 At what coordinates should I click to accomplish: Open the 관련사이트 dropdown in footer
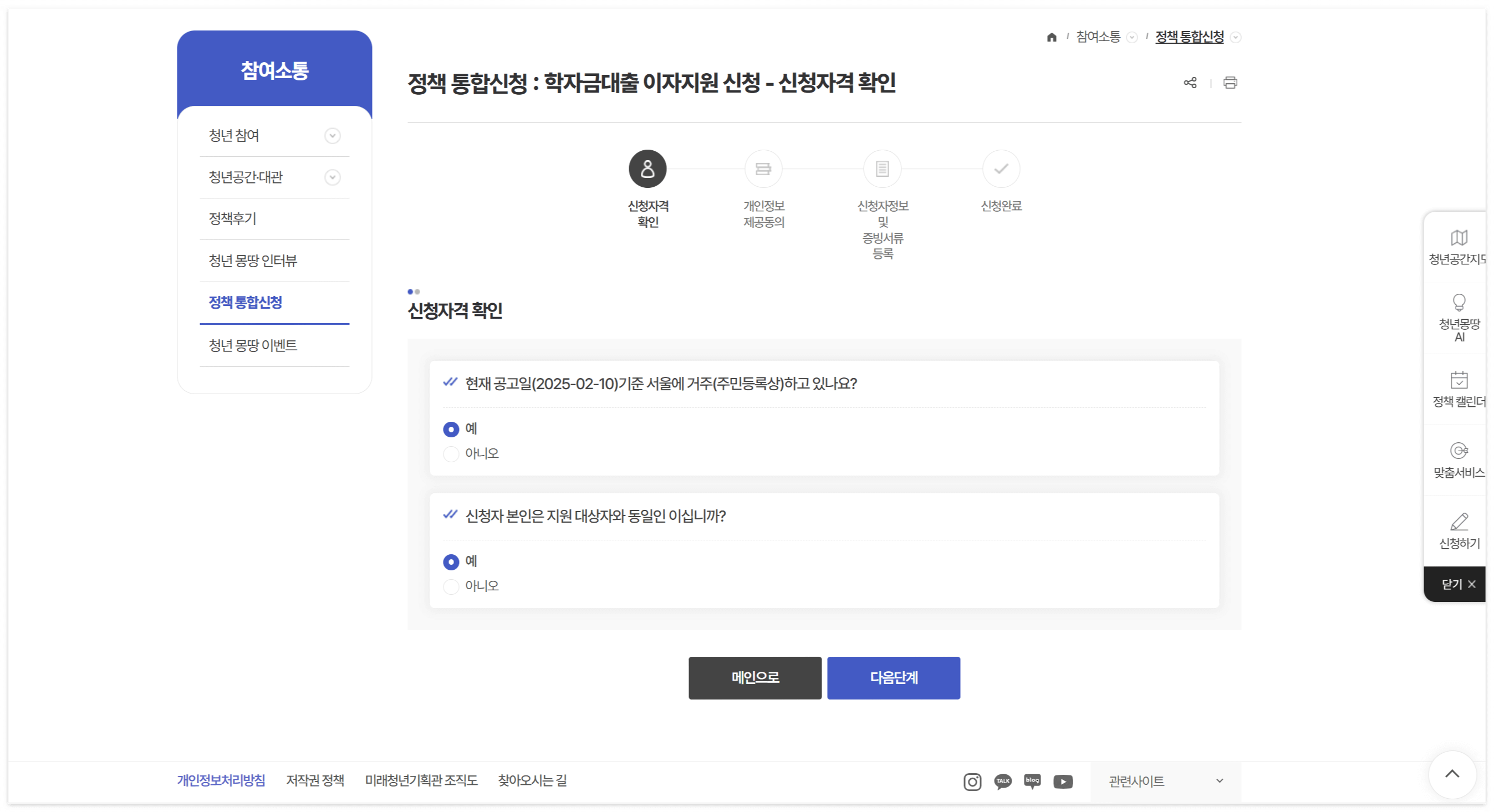pos(1166,782)
